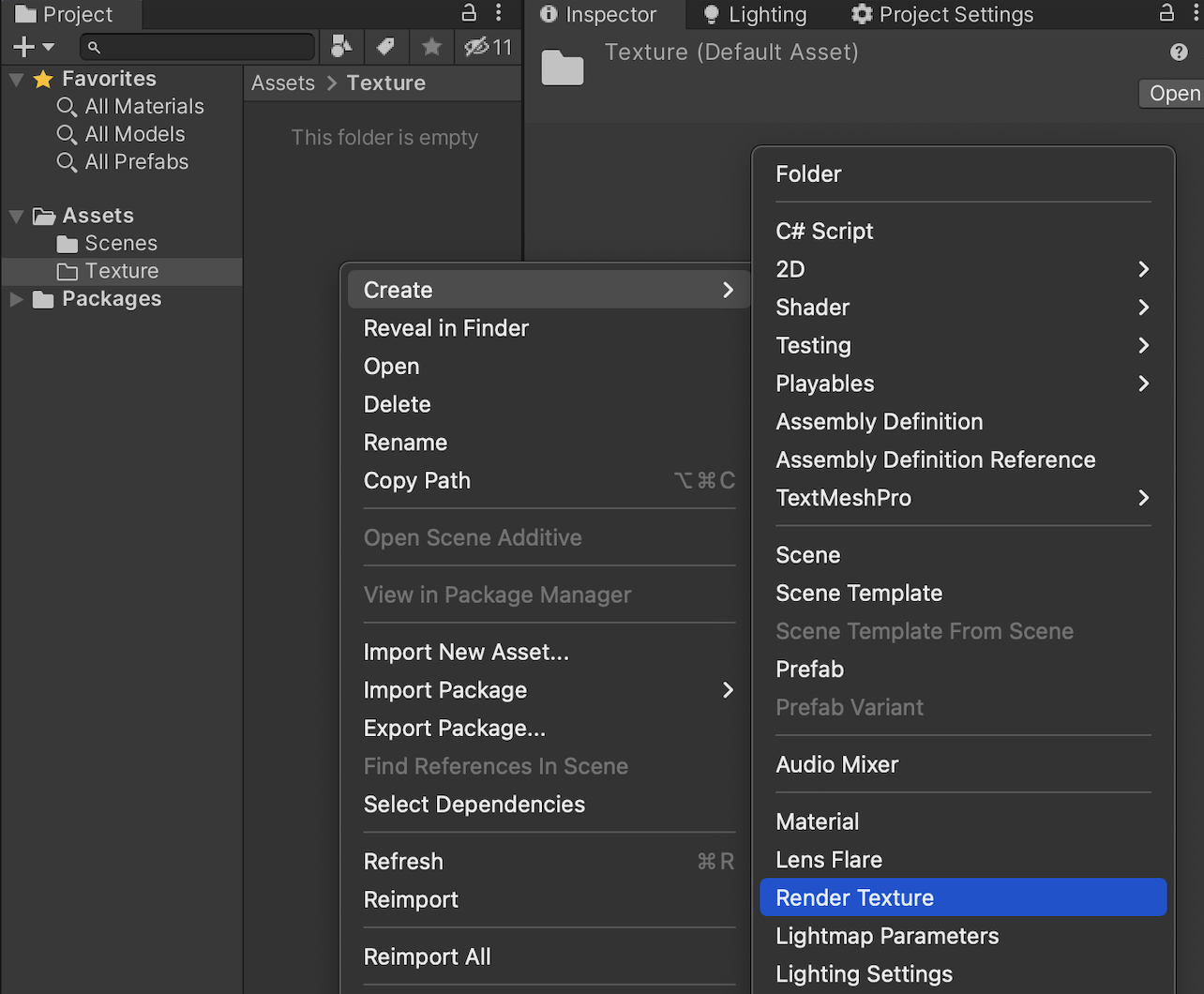The width and height of the screenshot is (1204, 994).
Task: Click the Texture folder icon in Inspector
Action: pos(563,68)
